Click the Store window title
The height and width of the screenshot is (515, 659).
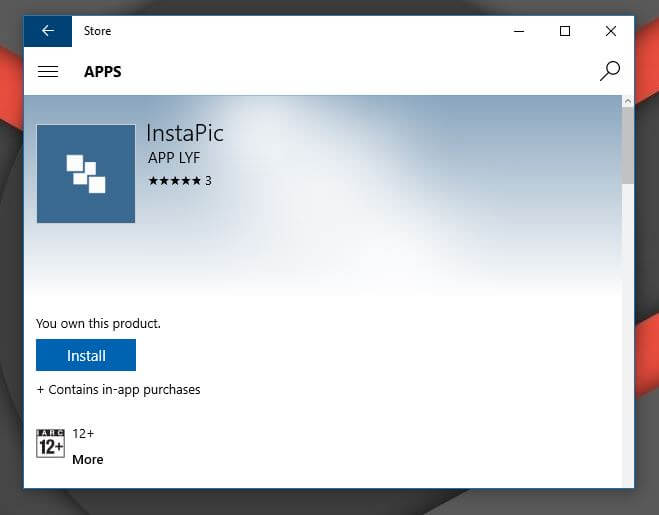tap(97, 31)
